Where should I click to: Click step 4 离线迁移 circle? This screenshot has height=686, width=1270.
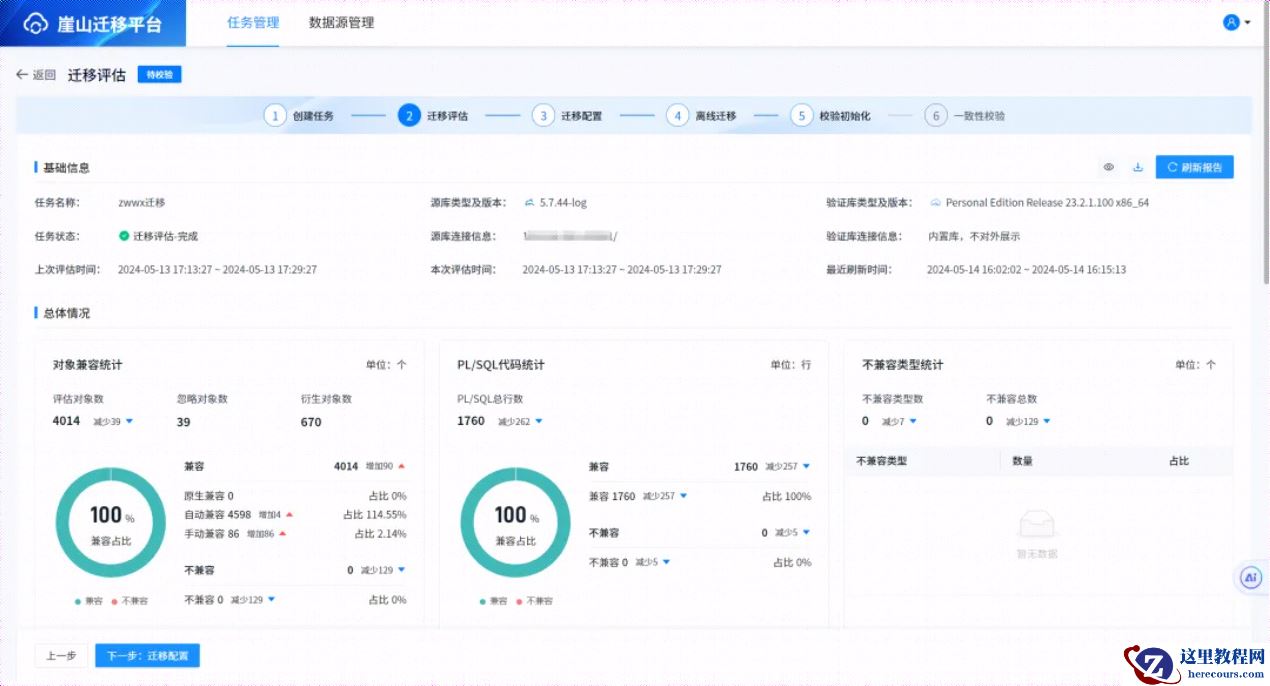pos(678,116)
